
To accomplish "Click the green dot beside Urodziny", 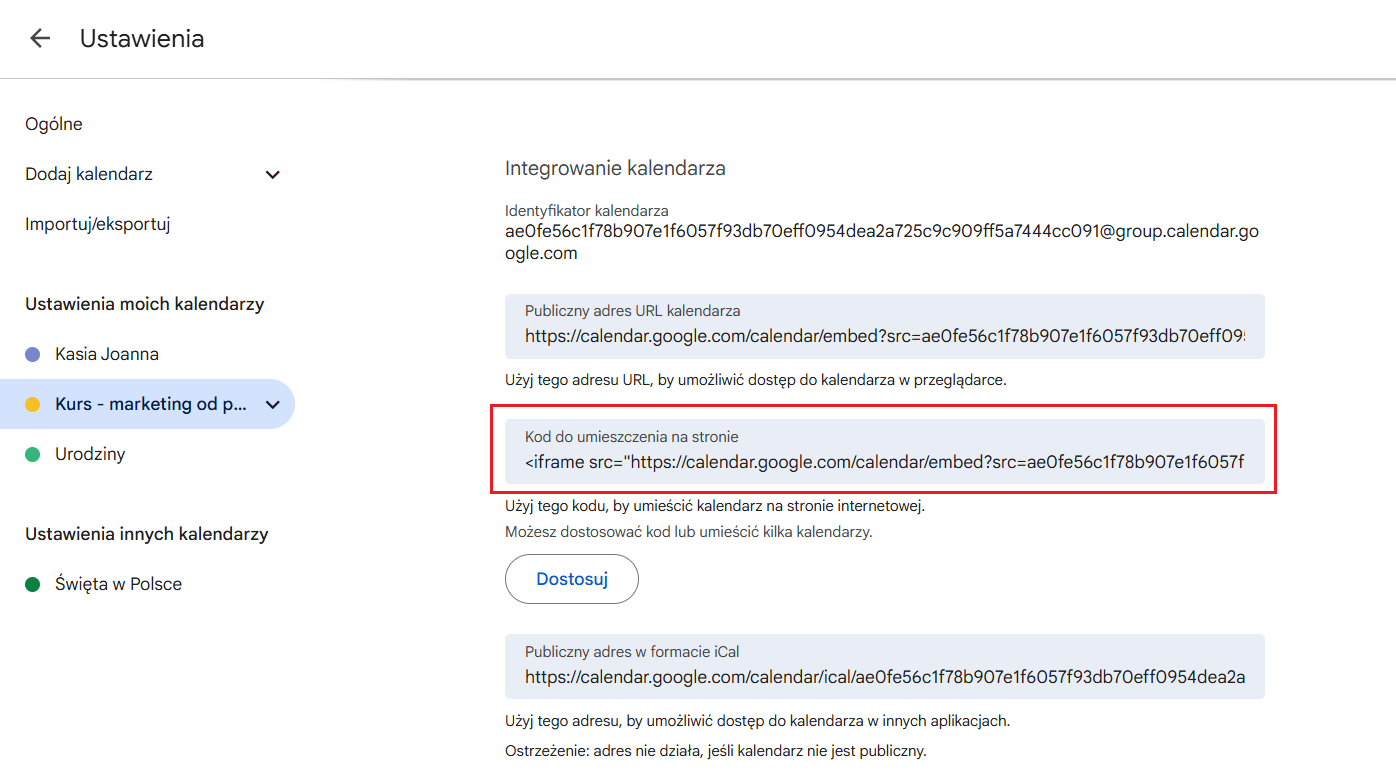I will click(32, 454).
